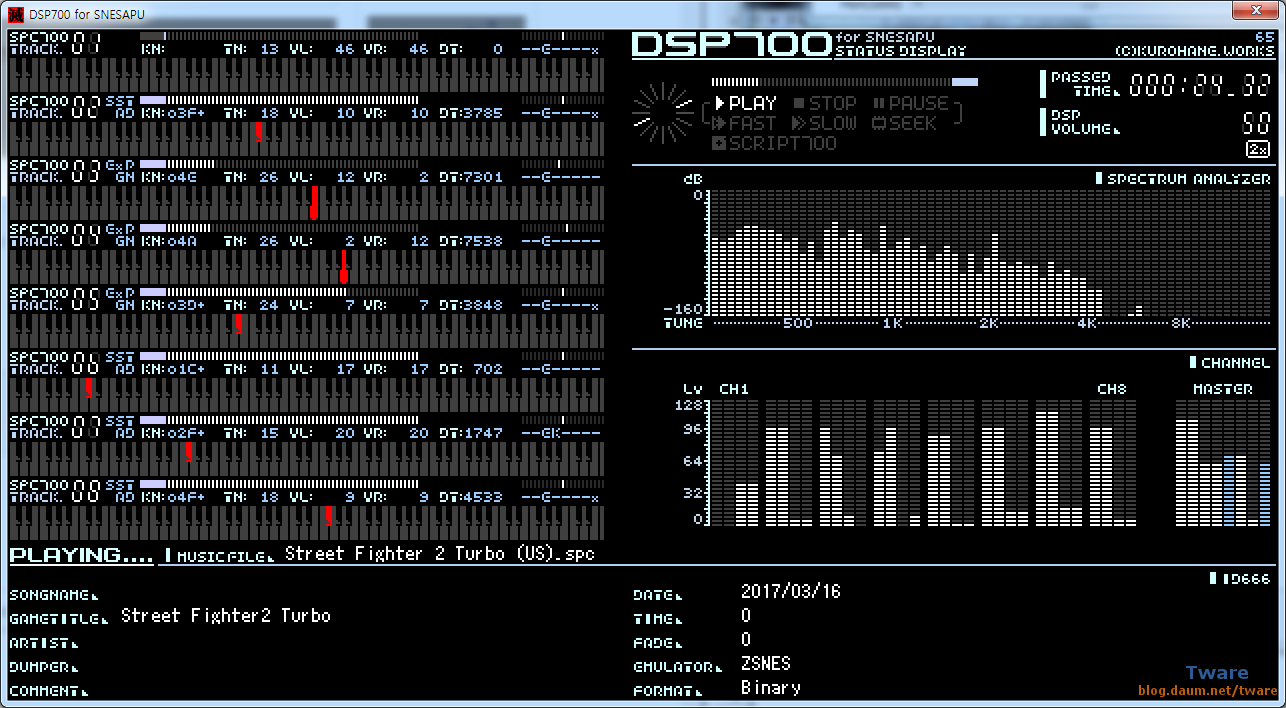This screenshot has height=708, width=1286.
Task: Click track 07 number indicator
Action: coord(86,427)
